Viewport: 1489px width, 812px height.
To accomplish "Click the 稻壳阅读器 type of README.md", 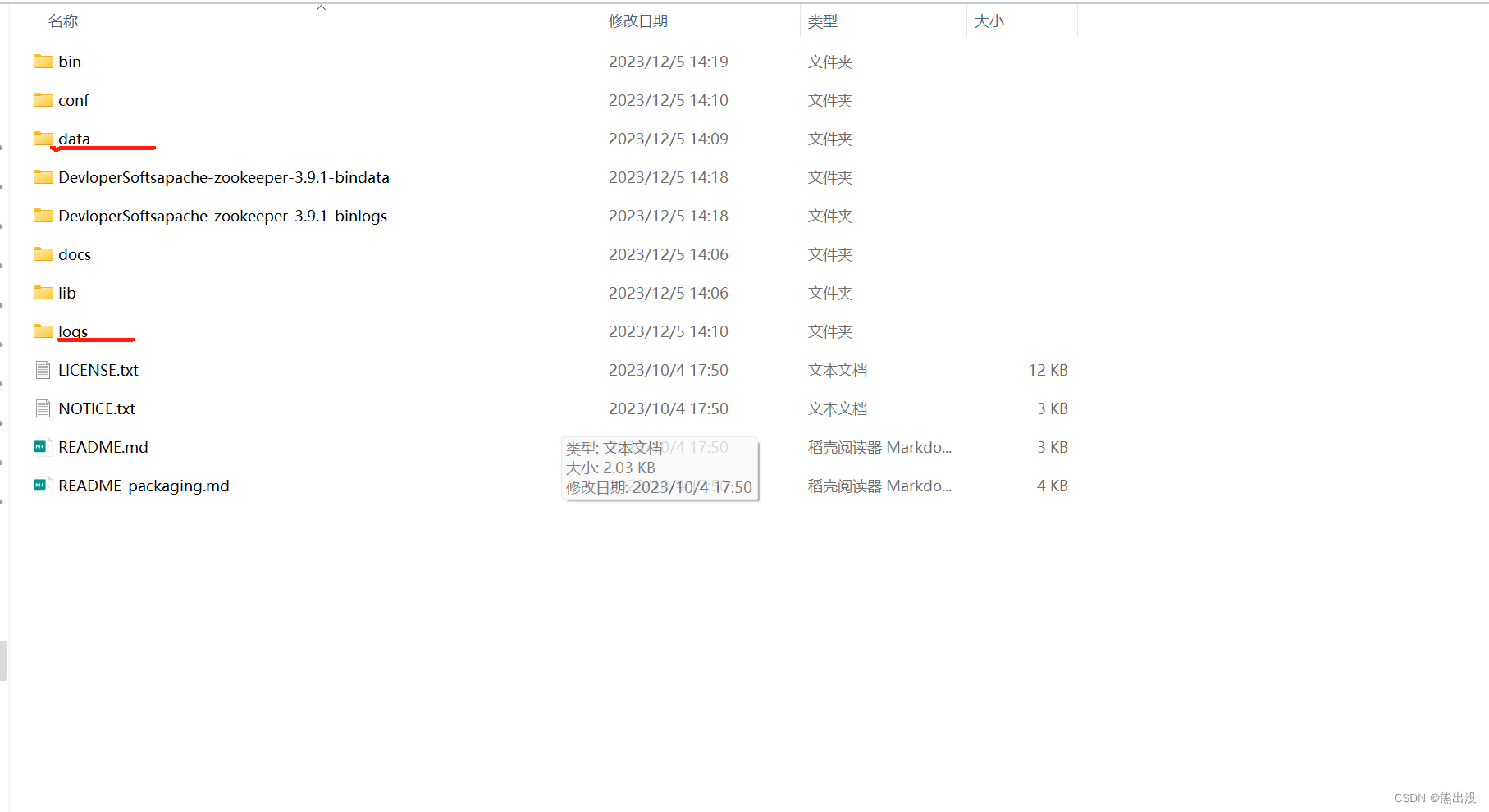I will click(879, 447).
